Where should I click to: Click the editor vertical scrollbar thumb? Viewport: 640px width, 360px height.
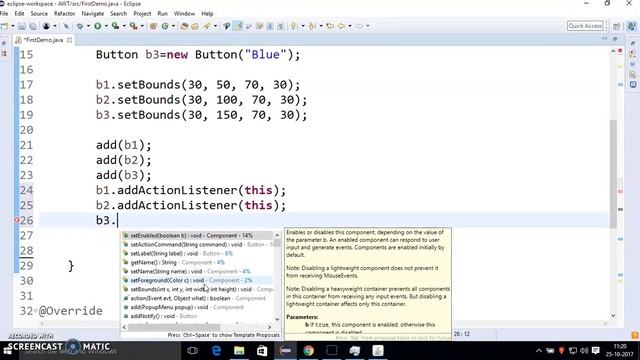[613, 174]
